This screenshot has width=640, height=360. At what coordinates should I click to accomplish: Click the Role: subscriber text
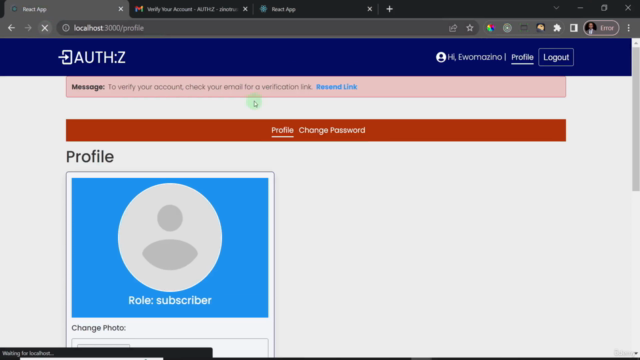(x=170, y=300)
